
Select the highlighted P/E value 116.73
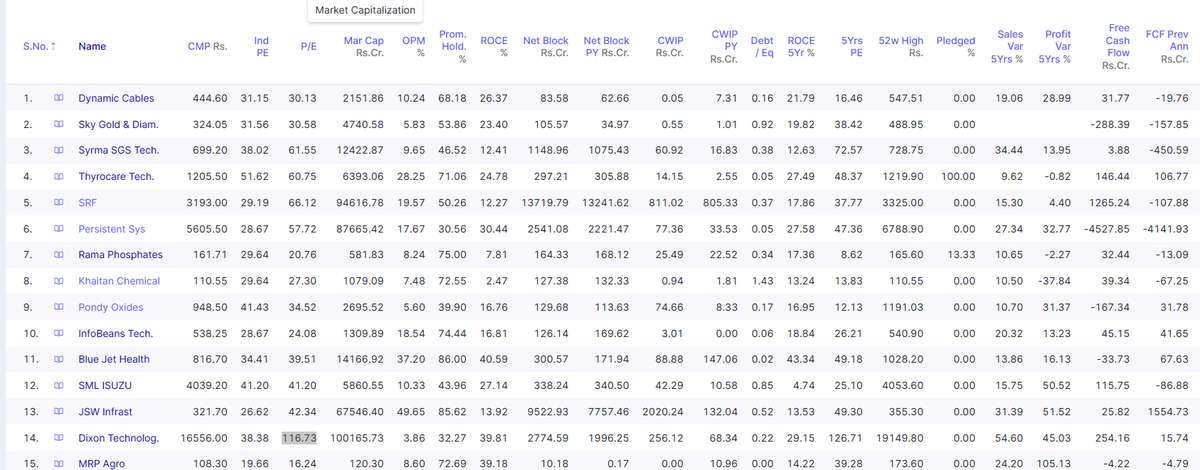tap(299, 438)
